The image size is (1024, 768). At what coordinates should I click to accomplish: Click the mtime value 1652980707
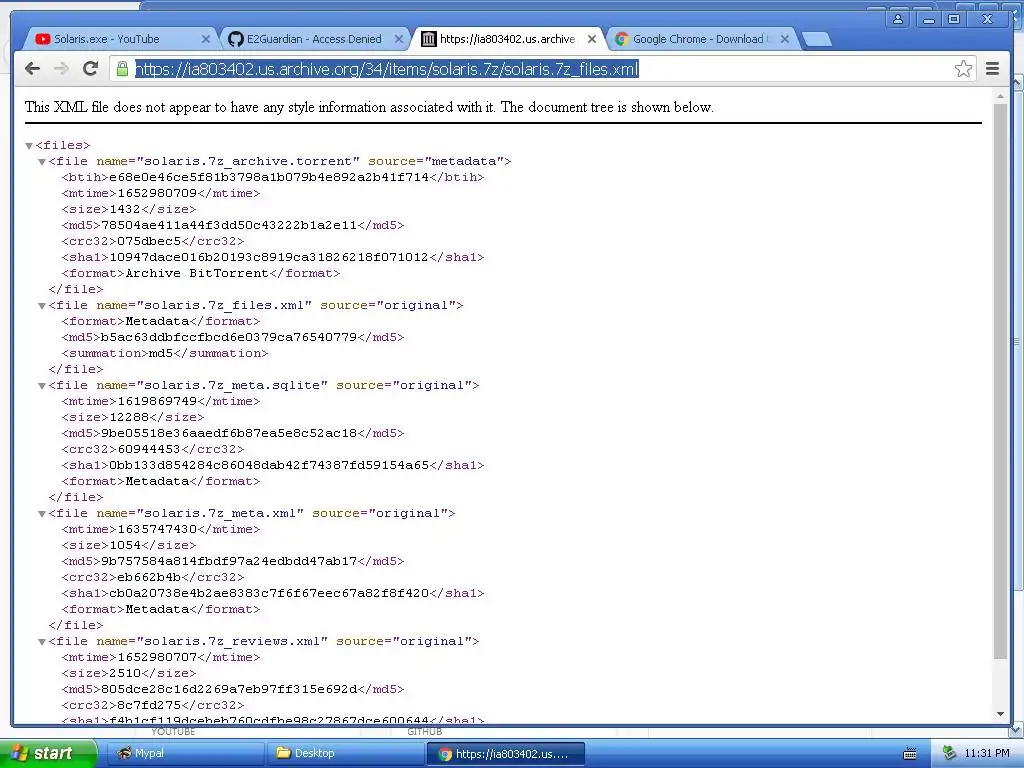point(157,658)
